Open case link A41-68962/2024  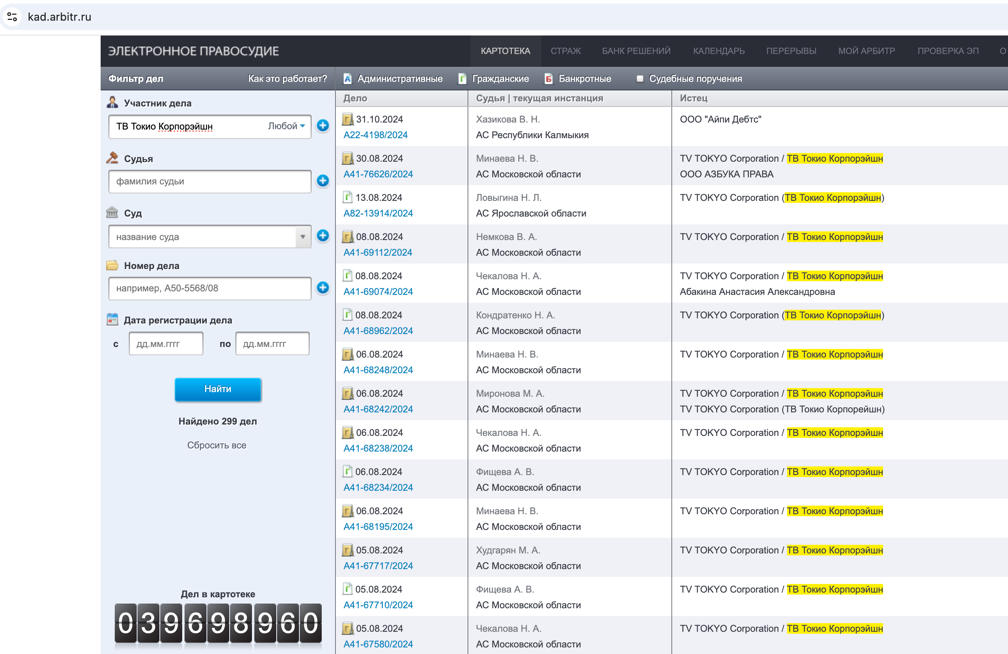click(378, 331)
